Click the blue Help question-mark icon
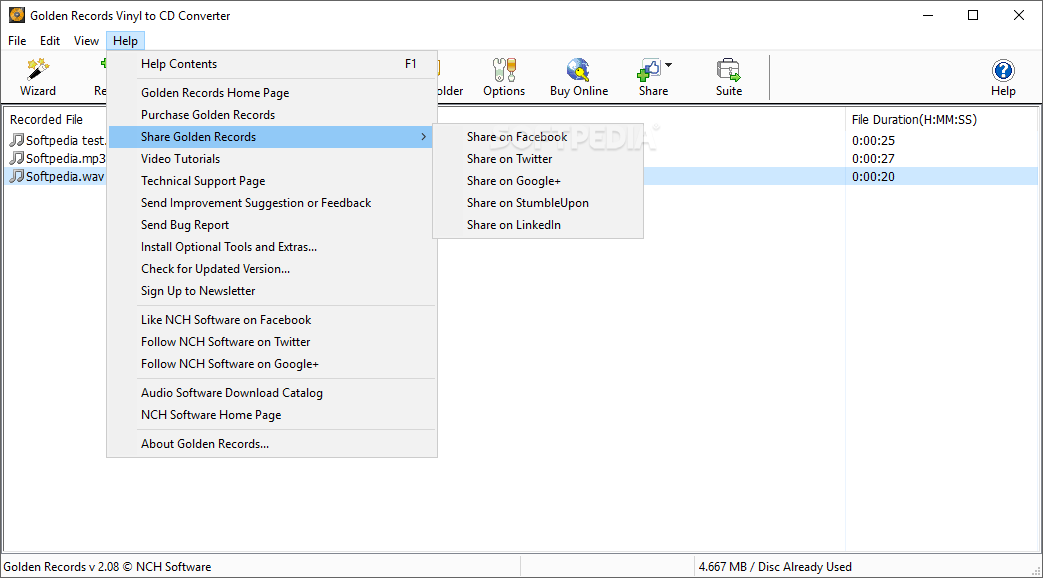The image size is (1043, 578). pyautogui.click(x=1003, y=70)
